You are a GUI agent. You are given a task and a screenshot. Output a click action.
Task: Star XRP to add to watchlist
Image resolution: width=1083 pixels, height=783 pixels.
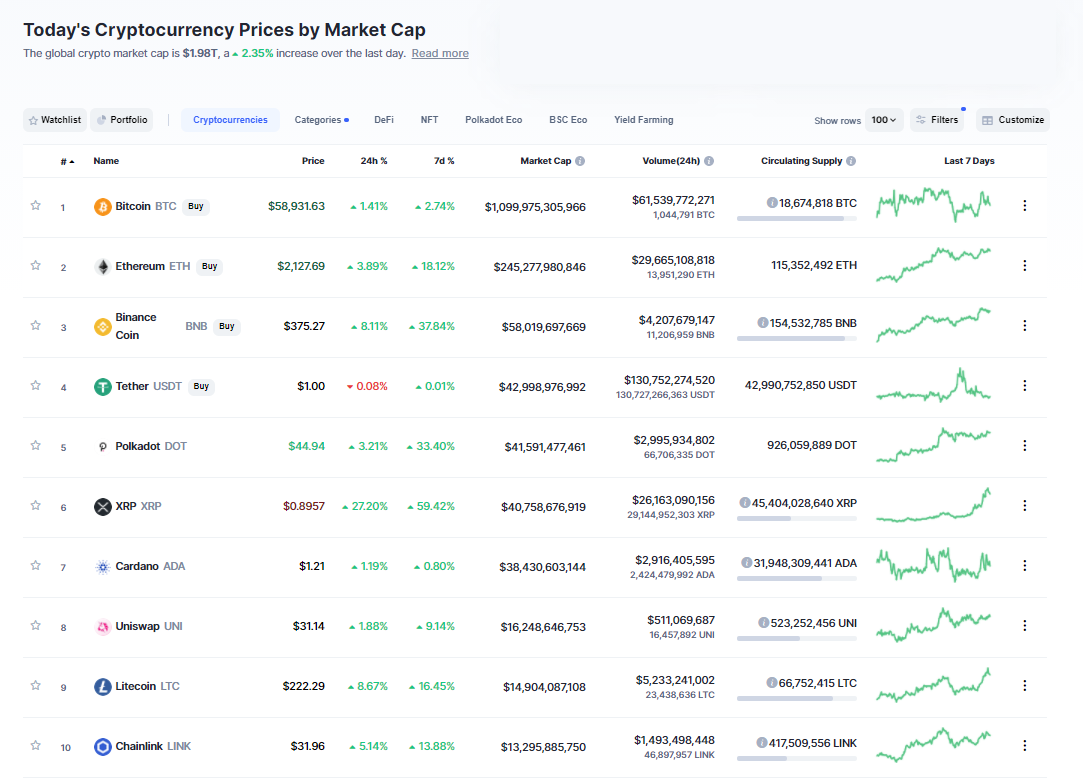(35, 505)
